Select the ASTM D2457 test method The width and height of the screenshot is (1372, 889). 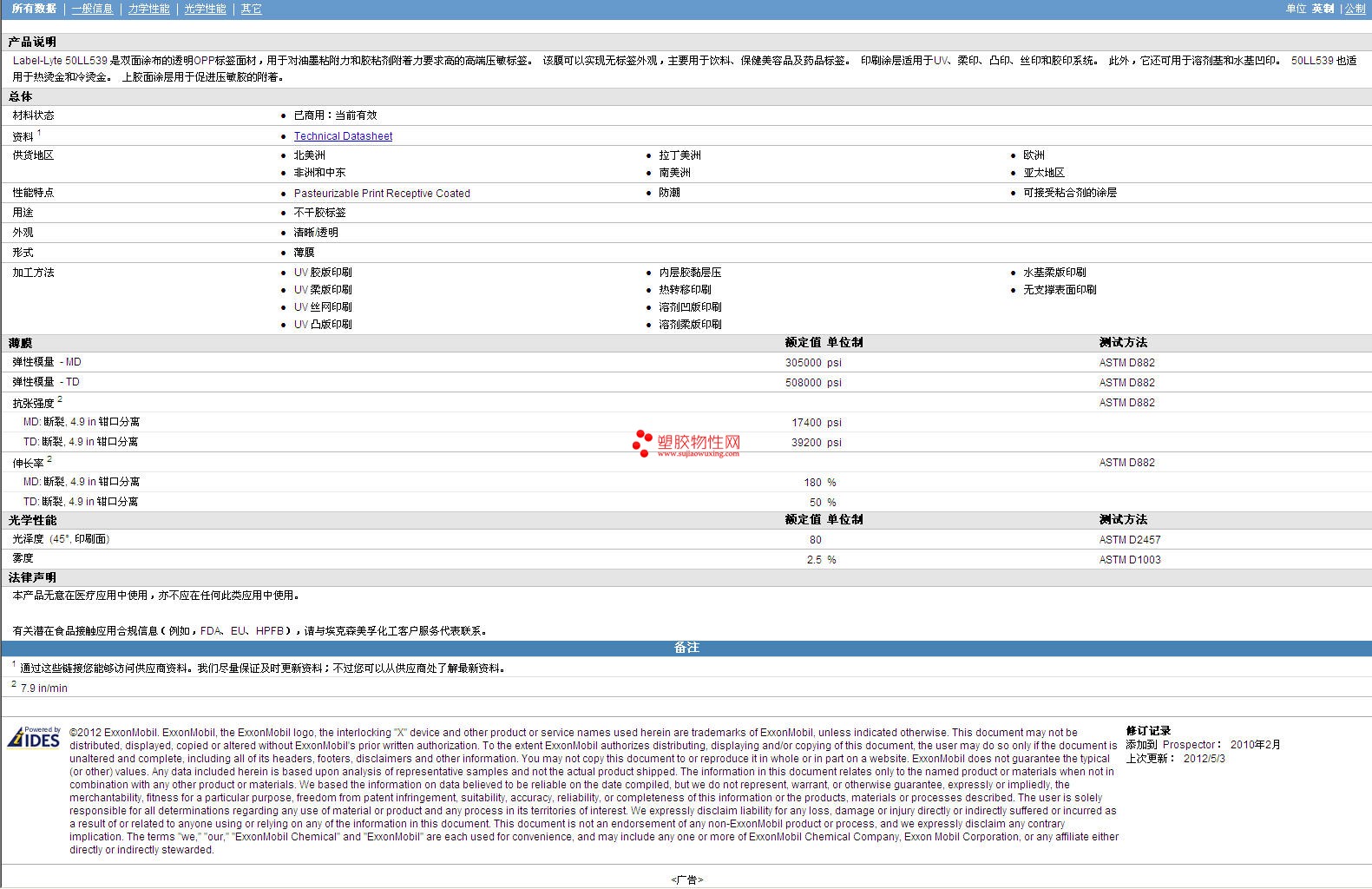tap(1130, 540)
